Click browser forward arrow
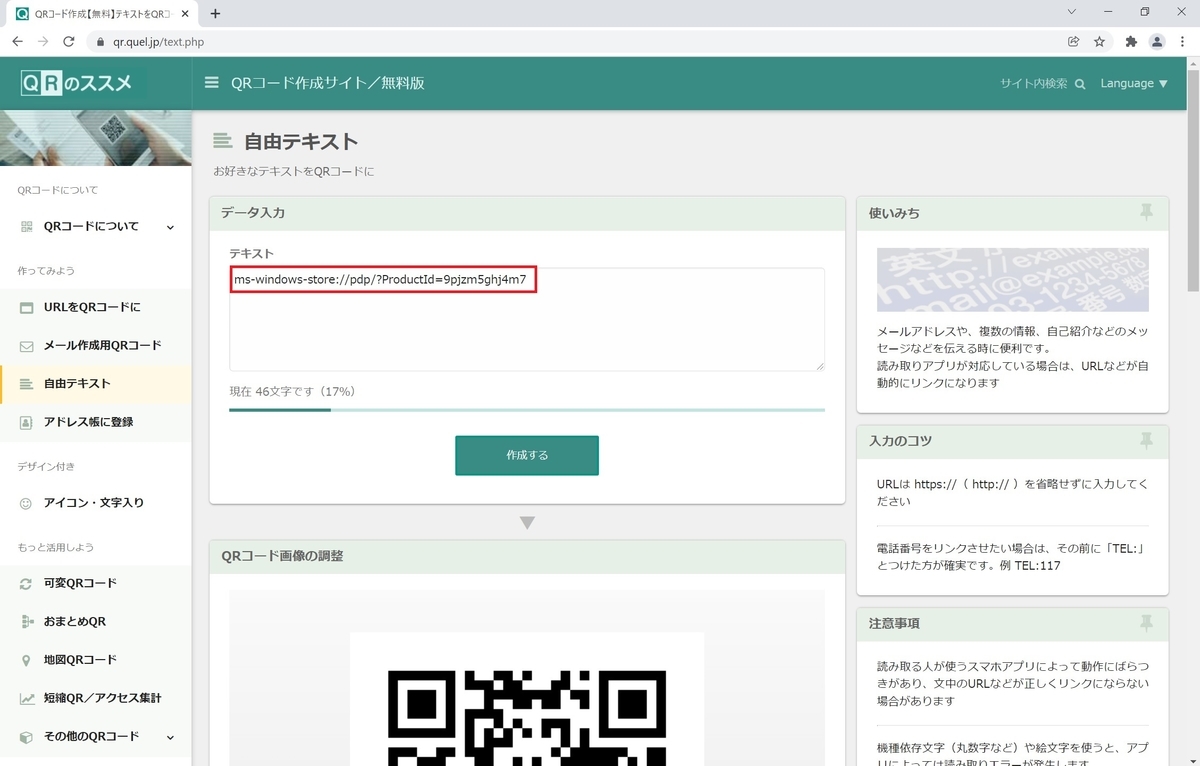Image resolution: width=1200 pixels, height=766 pixels. tap(43, 42)
